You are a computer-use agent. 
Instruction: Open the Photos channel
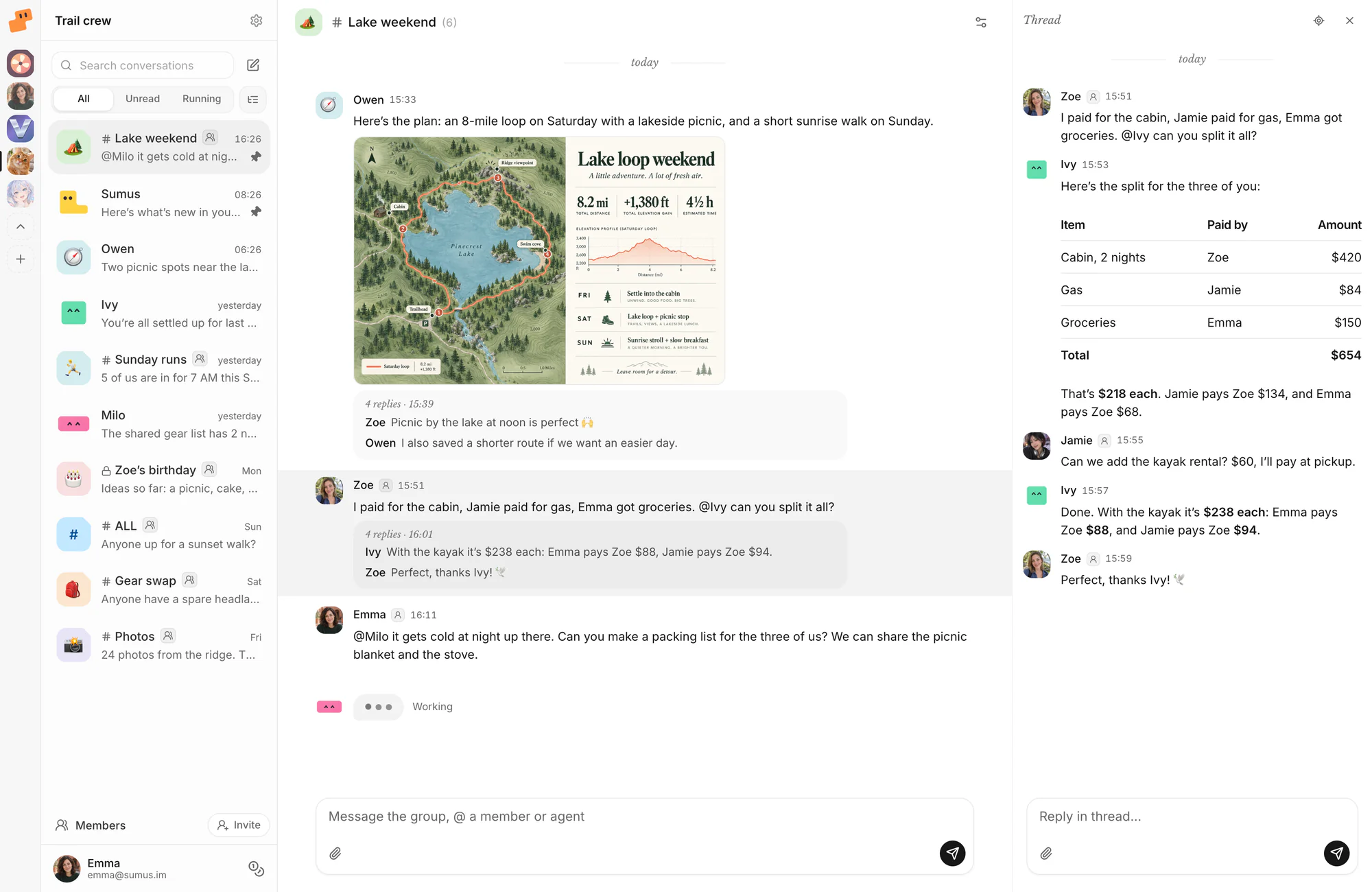tap(159, 645)
